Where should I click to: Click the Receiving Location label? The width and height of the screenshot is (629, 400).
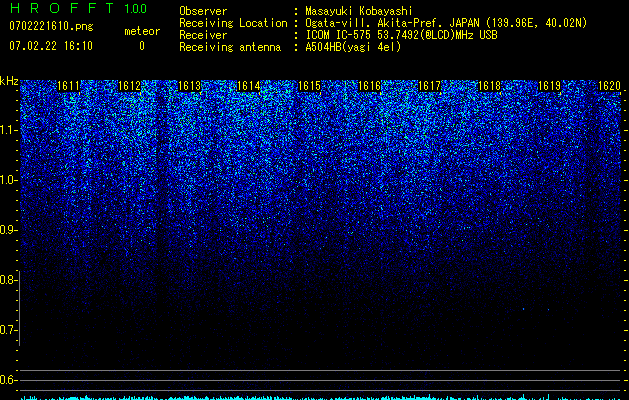pyautogui.click(x=233, y=23)
